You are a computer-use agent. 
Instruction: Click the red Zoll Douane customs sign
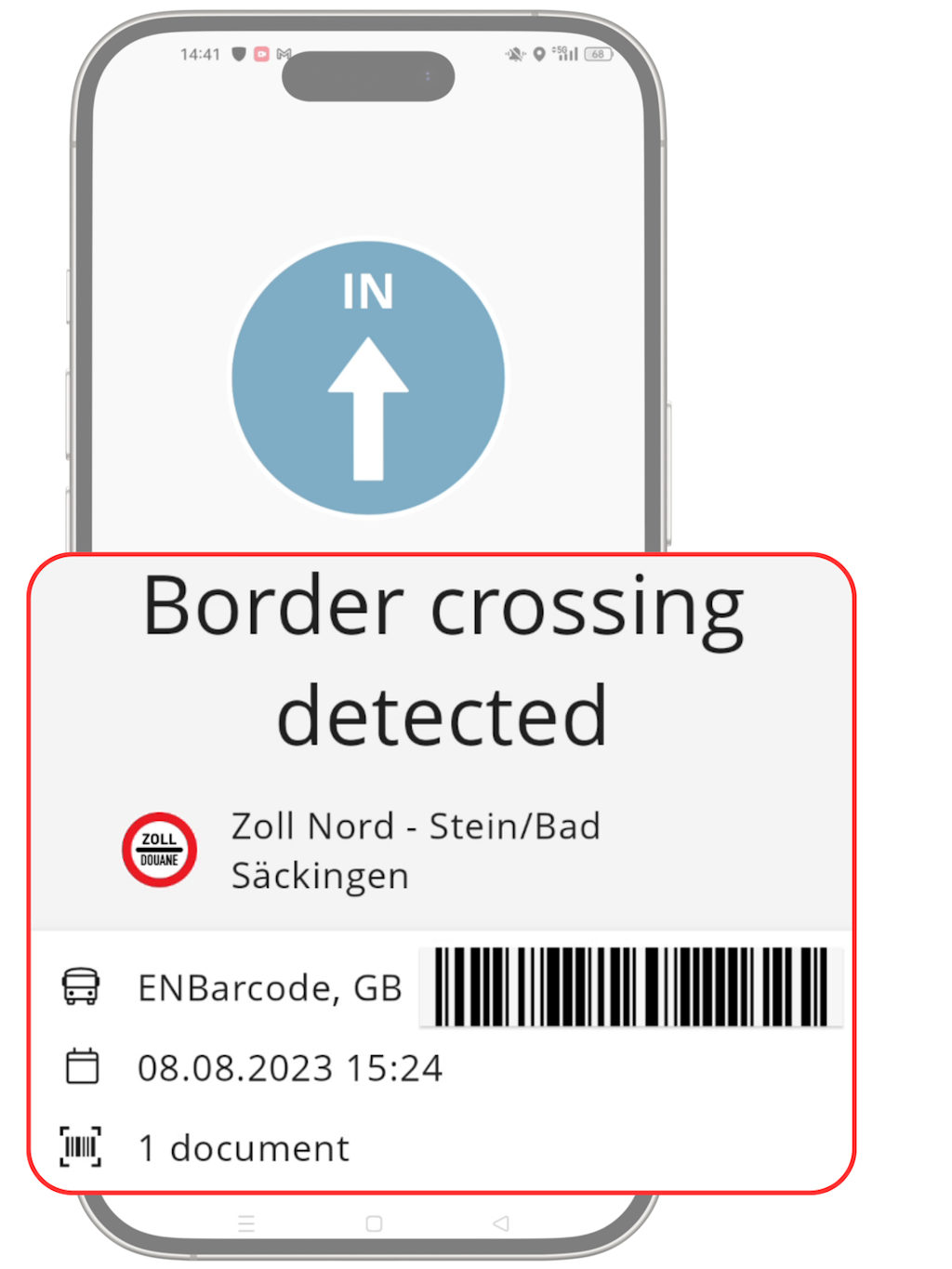[x=159, y=850]
